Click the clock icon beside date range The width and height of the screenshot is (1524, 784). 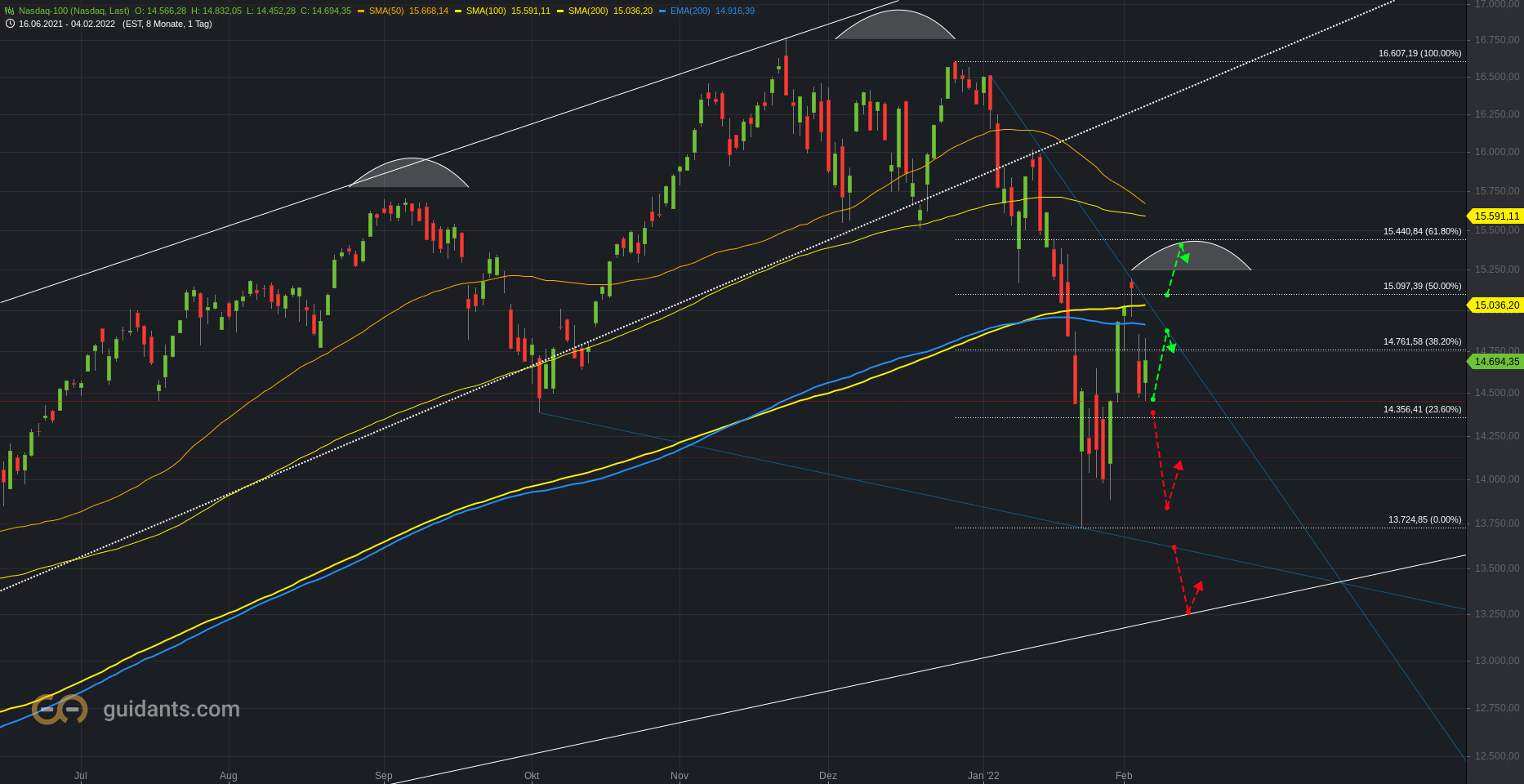point(10,24)
